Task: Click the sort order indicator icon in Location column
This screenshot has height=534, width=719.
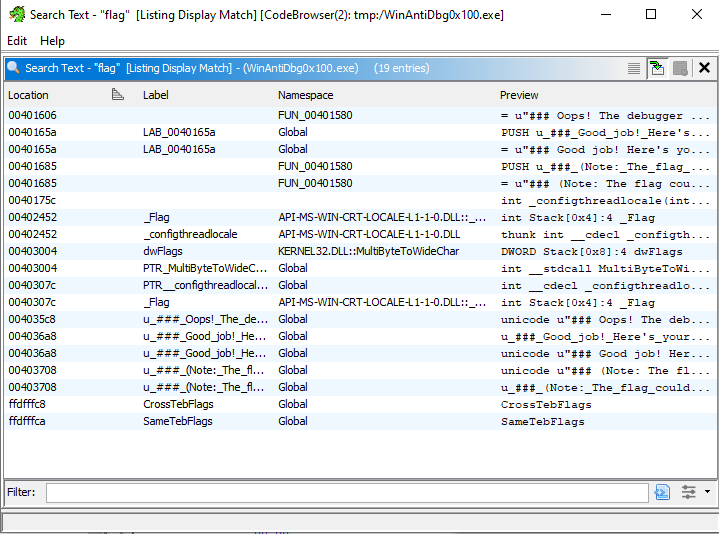Action: click(118, 94)
